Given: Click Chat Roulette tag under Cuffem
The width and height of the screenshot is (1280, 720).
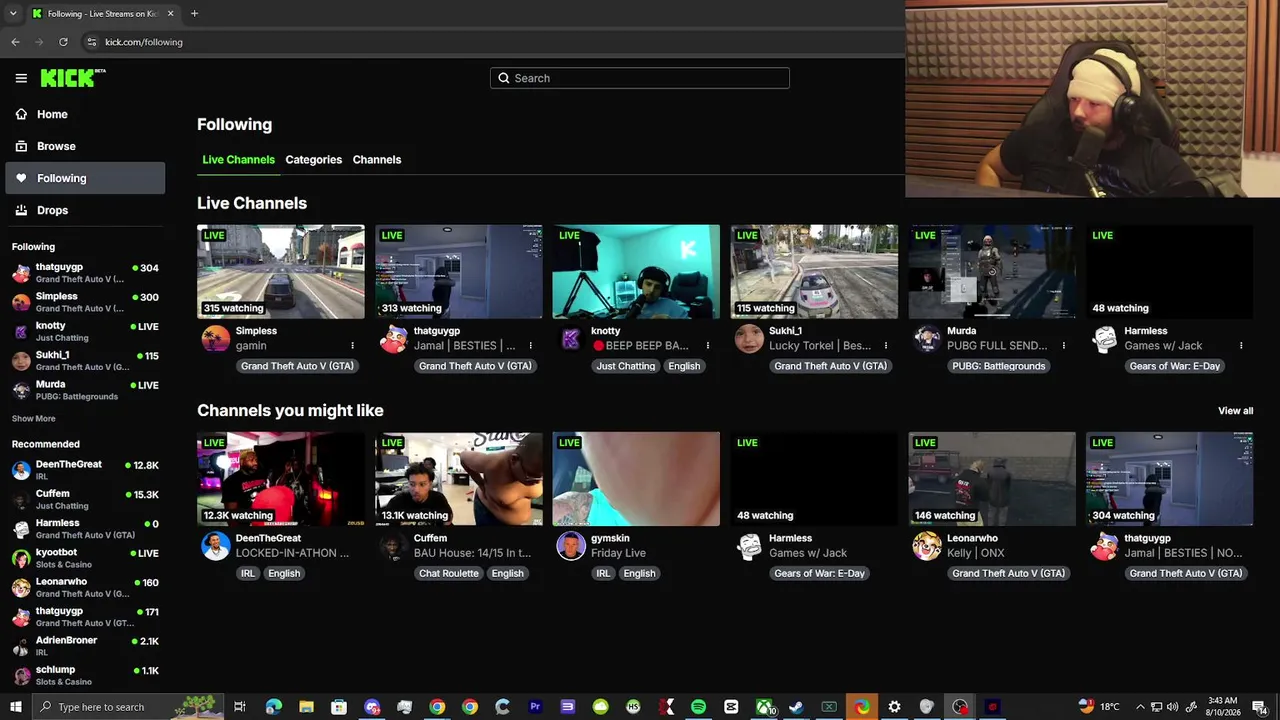Looking at the screenshot, I should pos(449,574).
